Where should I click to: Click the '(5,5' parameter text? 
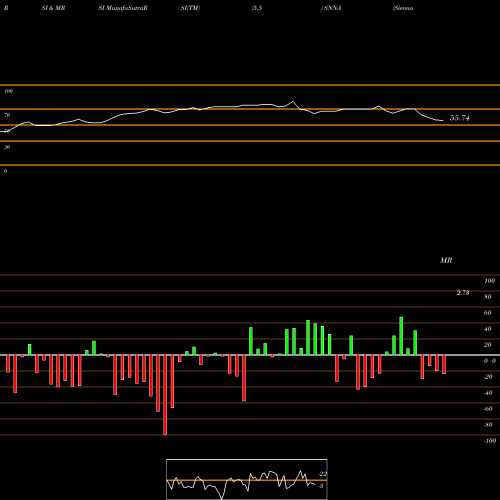point(257,8)
